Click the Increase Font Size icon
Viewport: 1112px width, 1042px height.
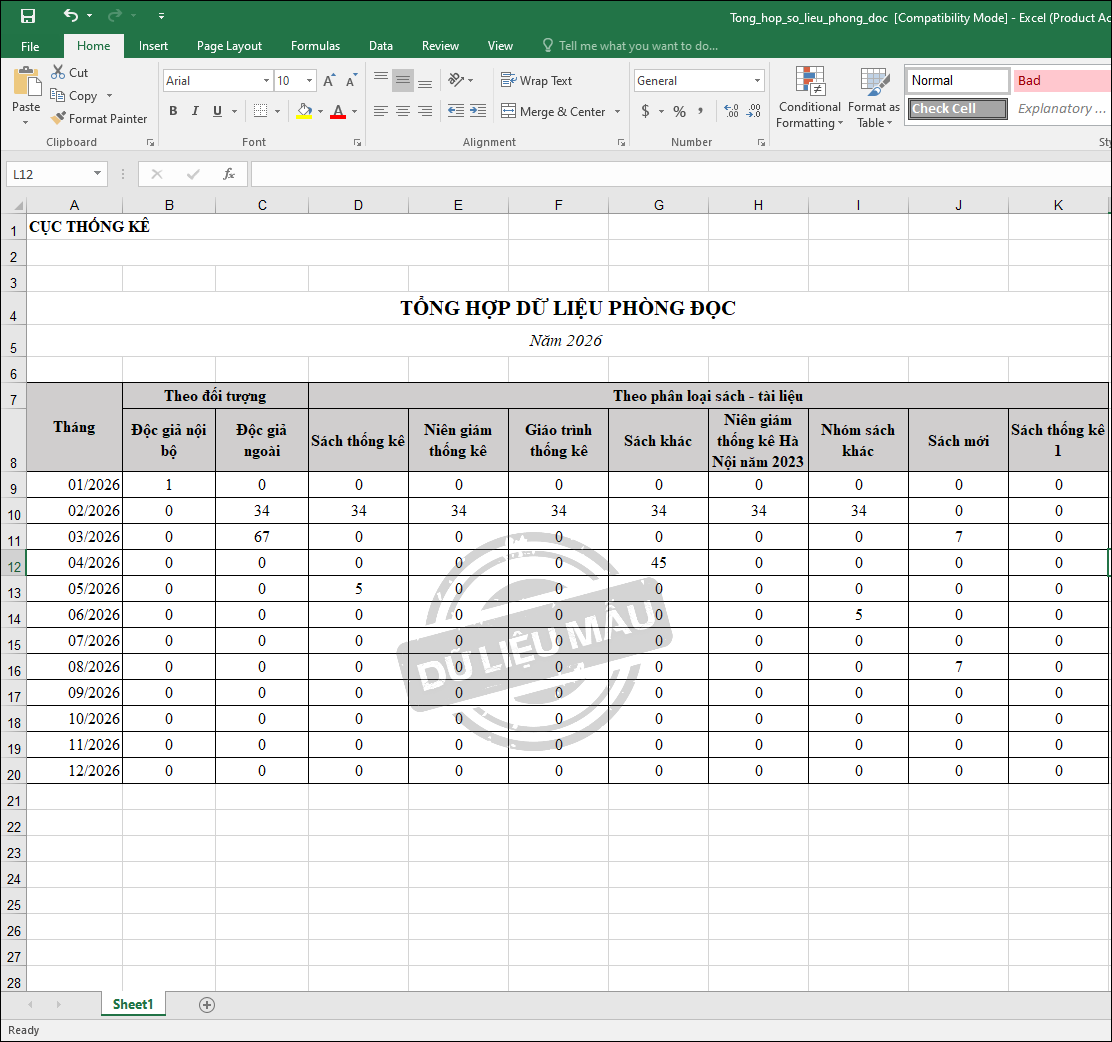[329, 81]
